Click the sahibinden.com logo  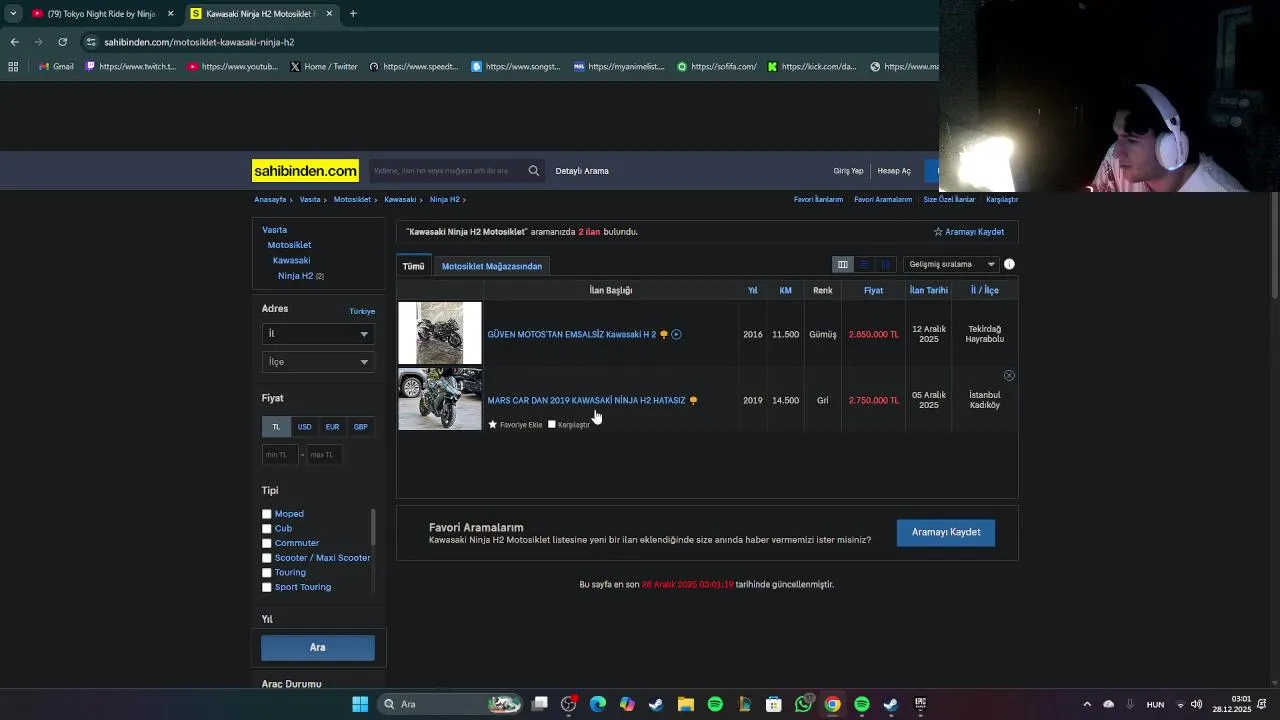(x=305, y=171)
